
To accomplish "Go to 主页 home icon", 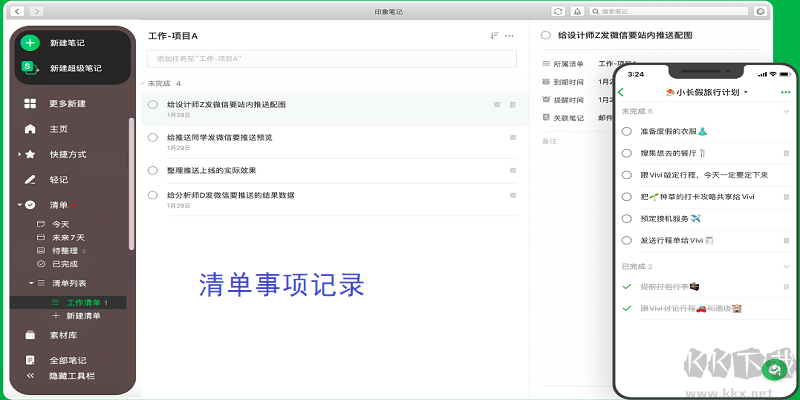I will (30, 129).
